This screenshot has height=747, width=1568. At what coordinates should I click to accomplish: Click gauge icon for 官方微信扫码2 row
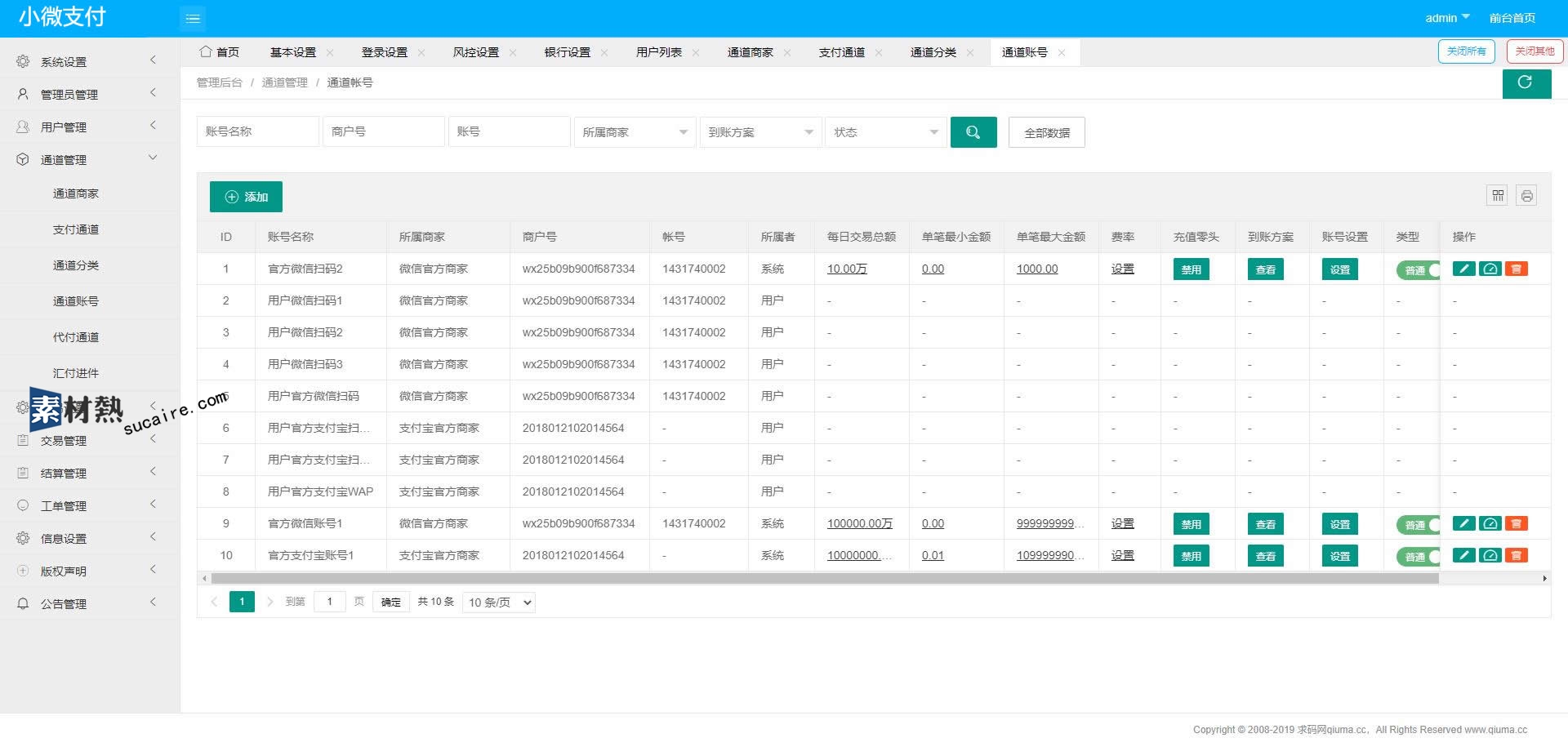point(1490,269)
